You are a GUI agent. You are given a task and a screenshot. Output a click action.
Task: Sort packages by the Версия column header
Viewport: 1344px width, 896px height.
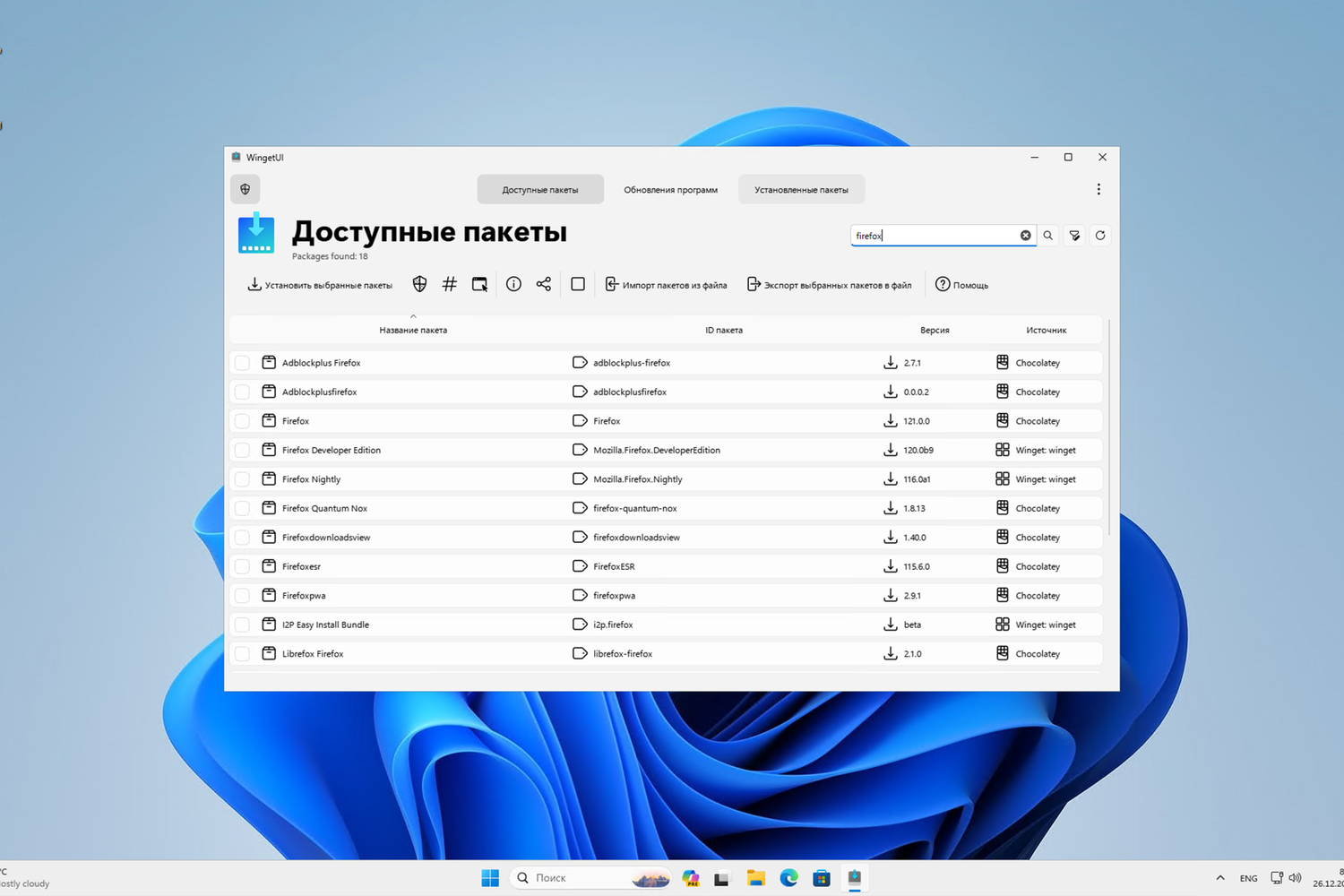point(935,330)
